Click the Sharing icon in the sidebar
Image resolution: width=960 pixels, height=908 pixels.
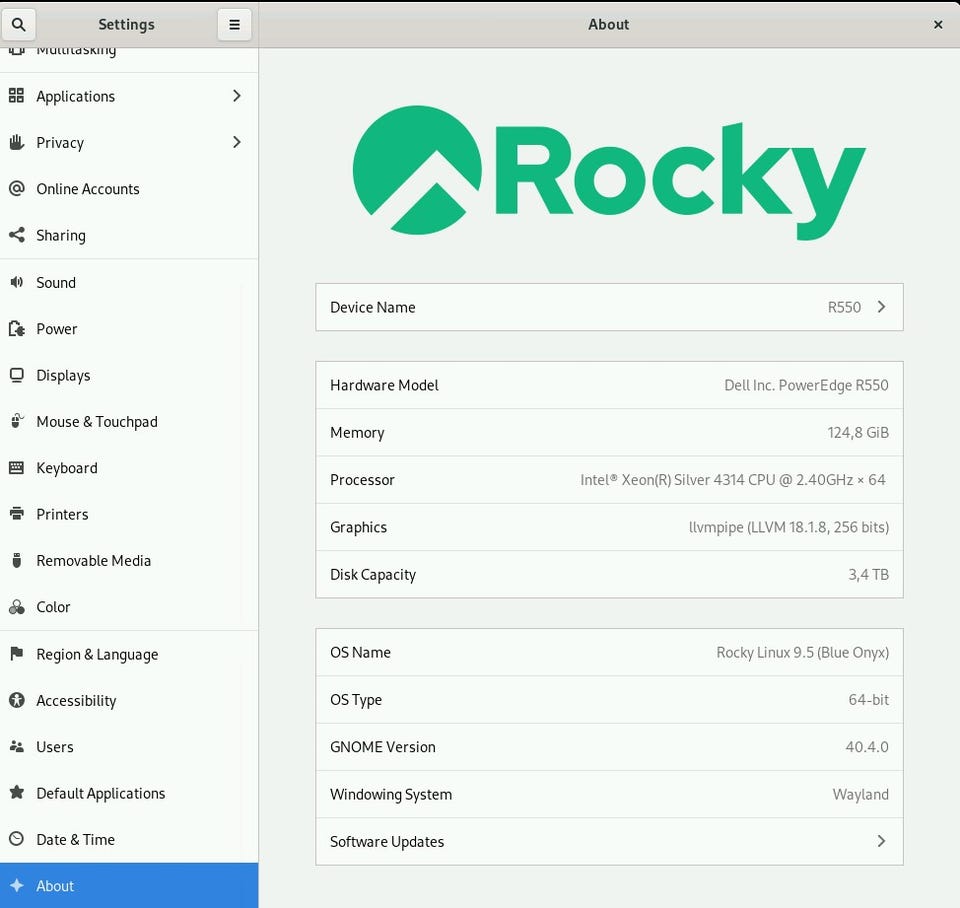17,235
